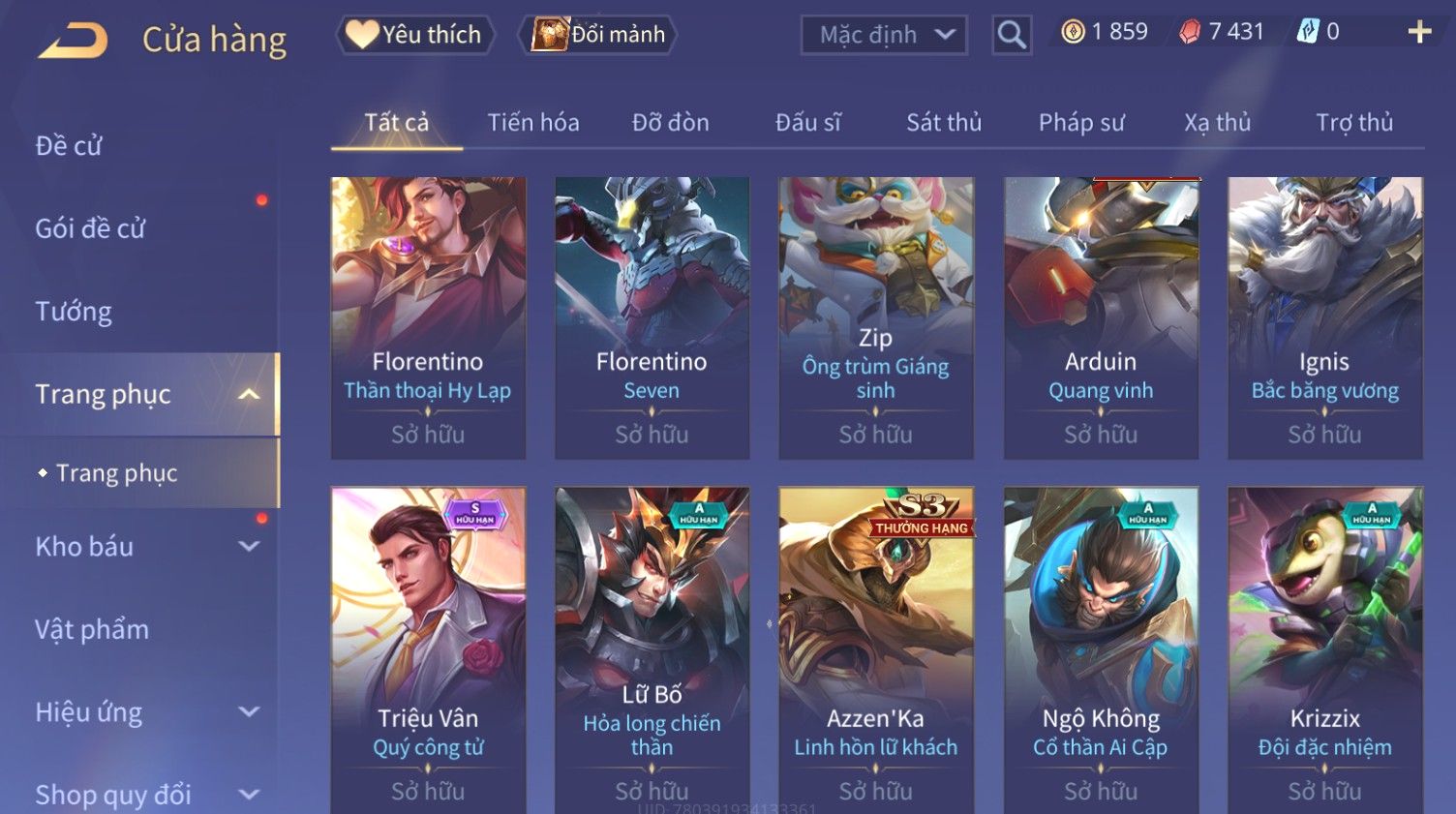Expand the Hiệu ứng sidebar section

[249, 711]
